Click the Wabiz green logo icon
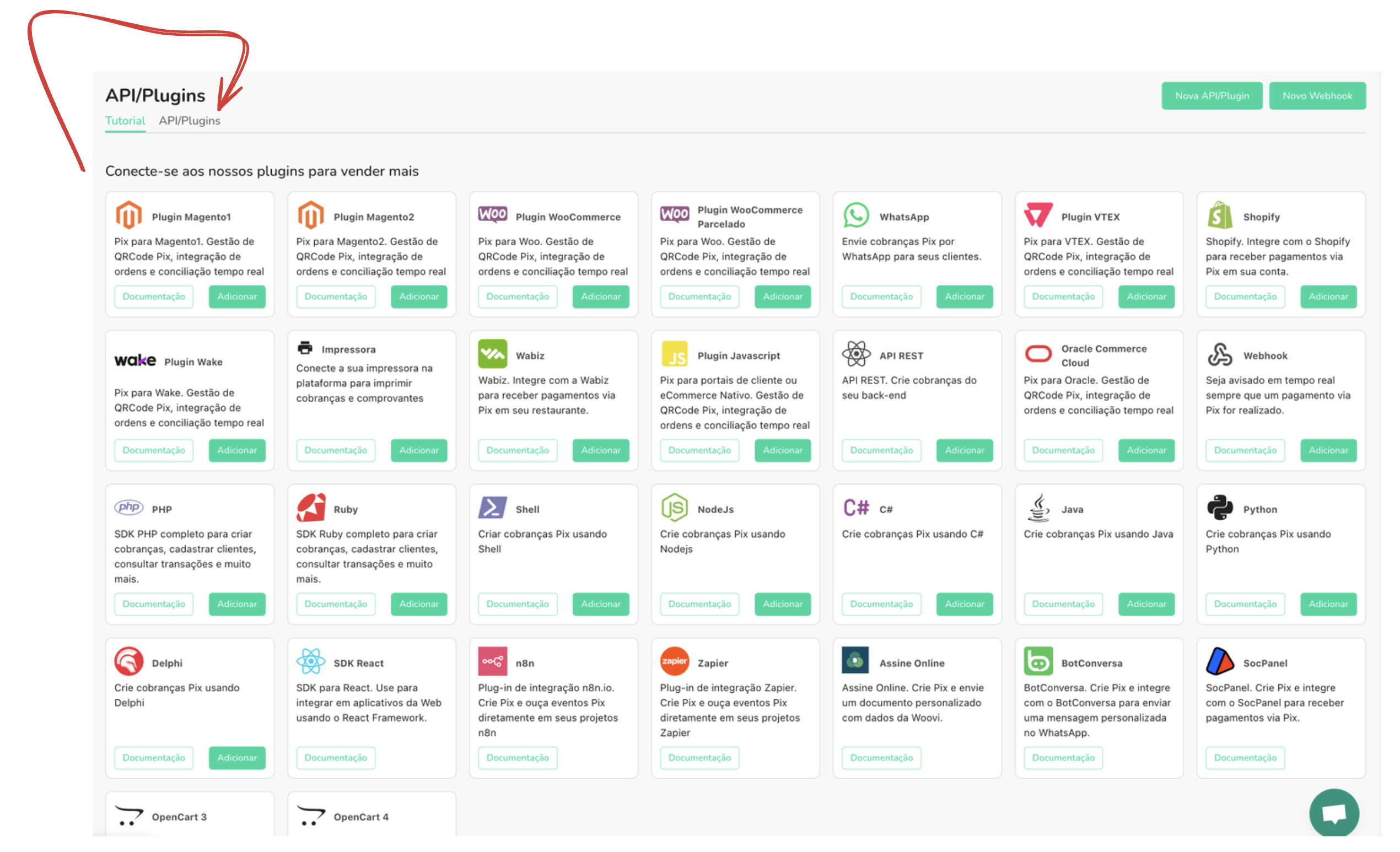Viewport: 1400px width, 852px height. [x=492, y=354]
